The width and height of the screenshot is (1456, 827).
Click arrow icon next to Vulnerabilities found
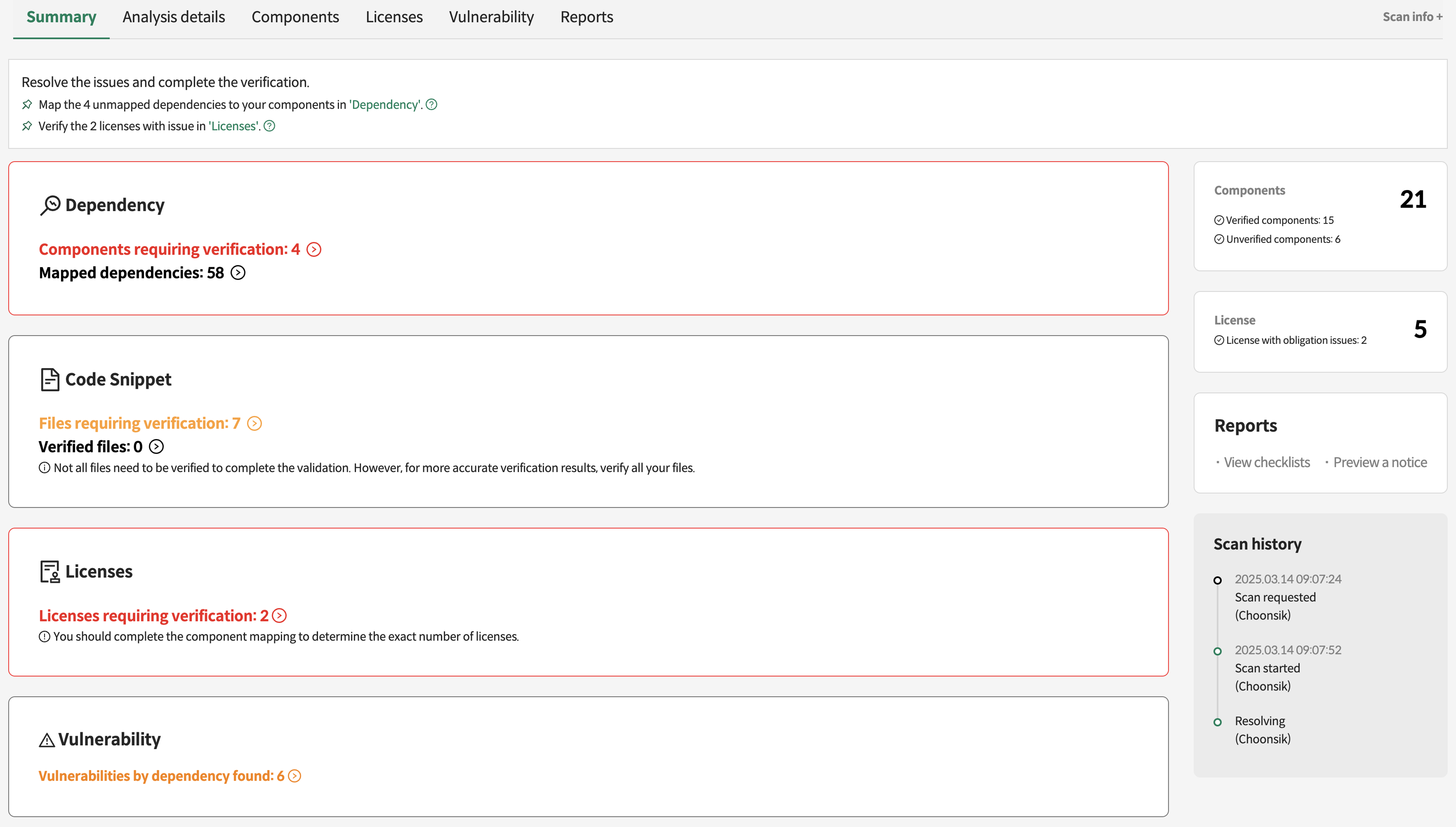pyautogui.click(x=294, y=776)
